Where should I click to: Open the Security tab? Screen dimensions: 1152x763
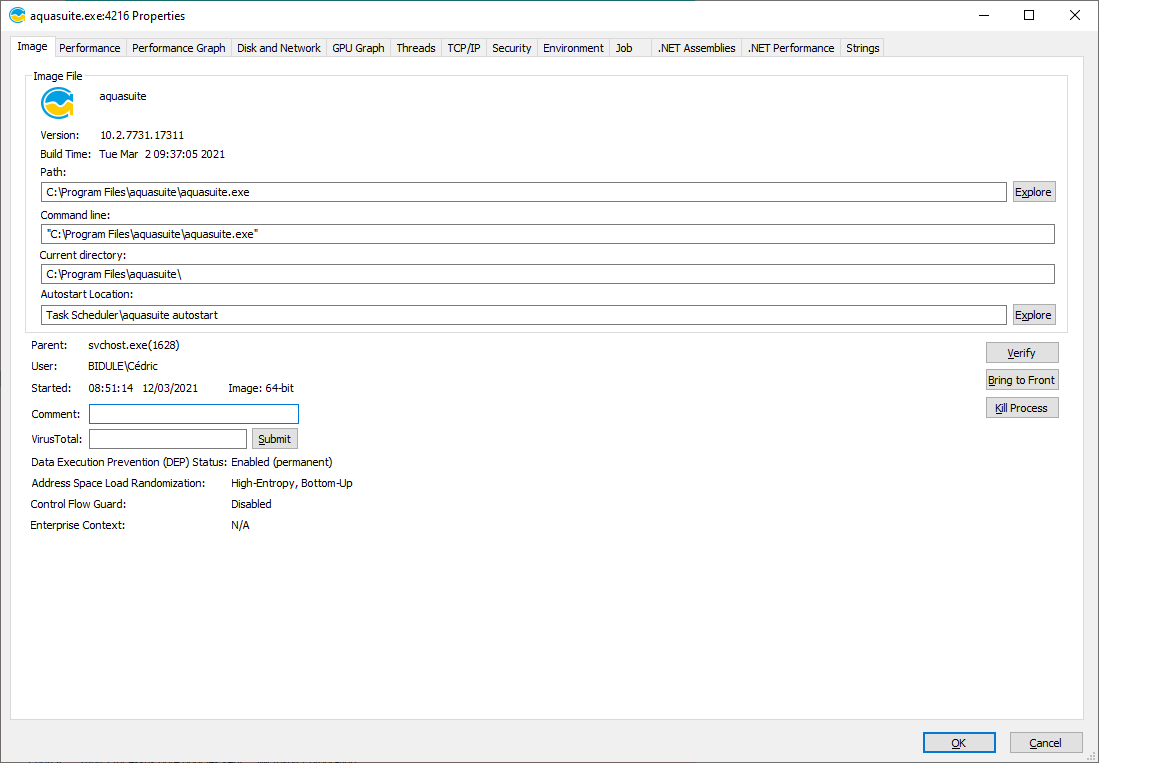(x=511, y=48)
